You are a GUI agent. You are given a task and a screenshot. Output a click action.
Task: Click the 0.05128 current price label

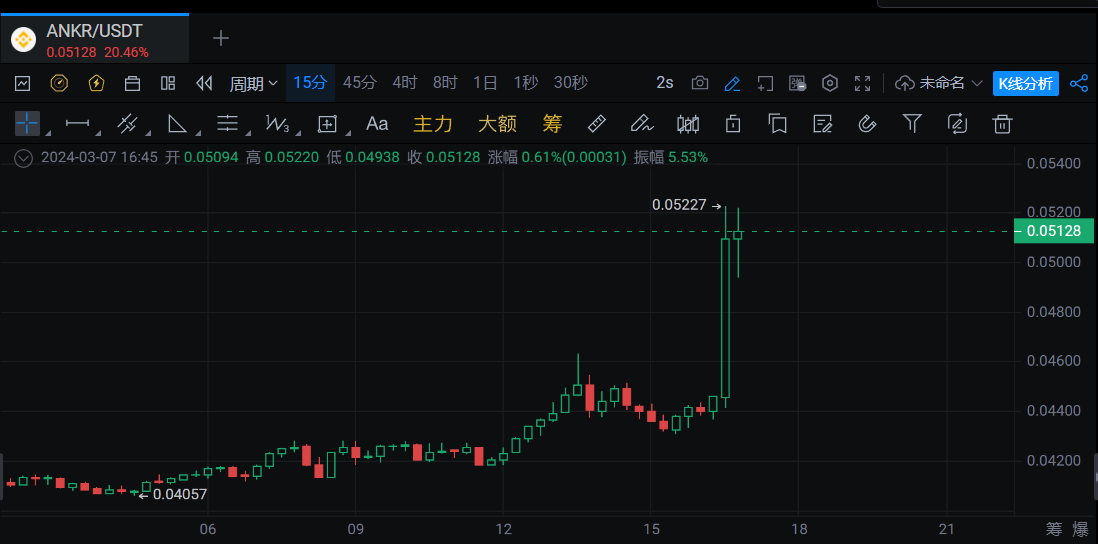[x=1054, y=231]
